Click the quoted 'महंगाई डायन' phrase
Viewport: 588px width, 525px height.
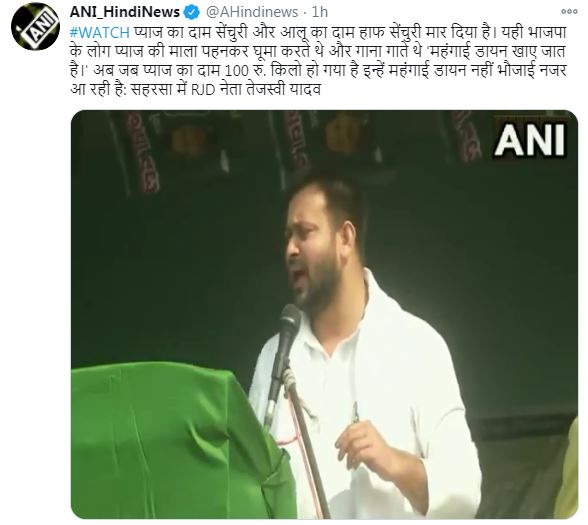464,52
